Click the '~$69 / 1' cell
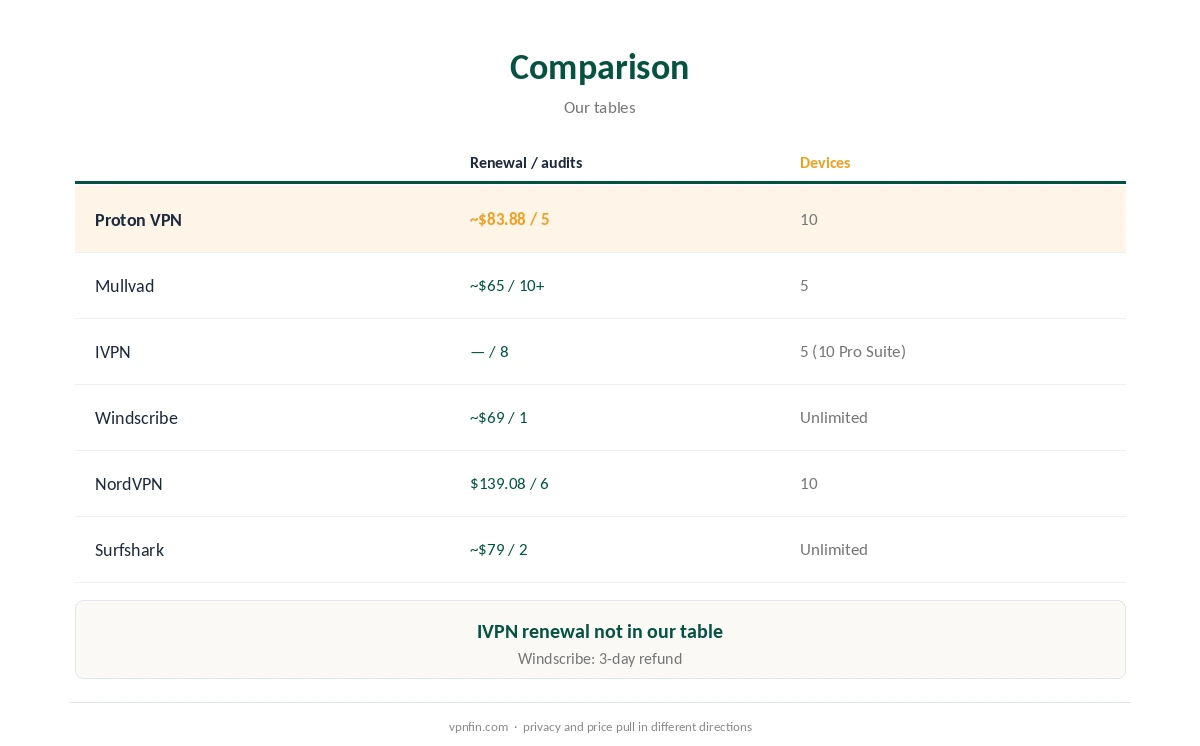Screen dimensions: 1200x746 pyautogui.click(x=498, y=417)
